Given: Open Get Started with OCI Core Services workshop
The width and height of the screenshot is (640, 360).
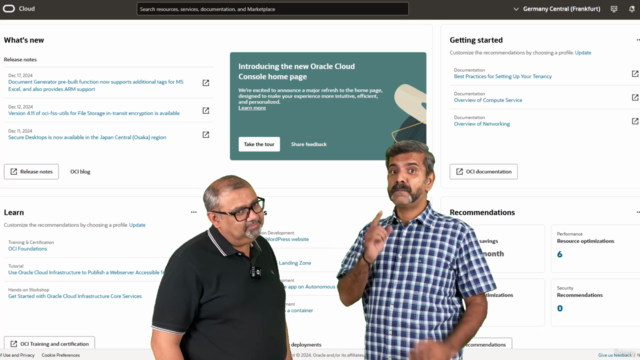Looking at the screenshot, I should pos(75,296).
